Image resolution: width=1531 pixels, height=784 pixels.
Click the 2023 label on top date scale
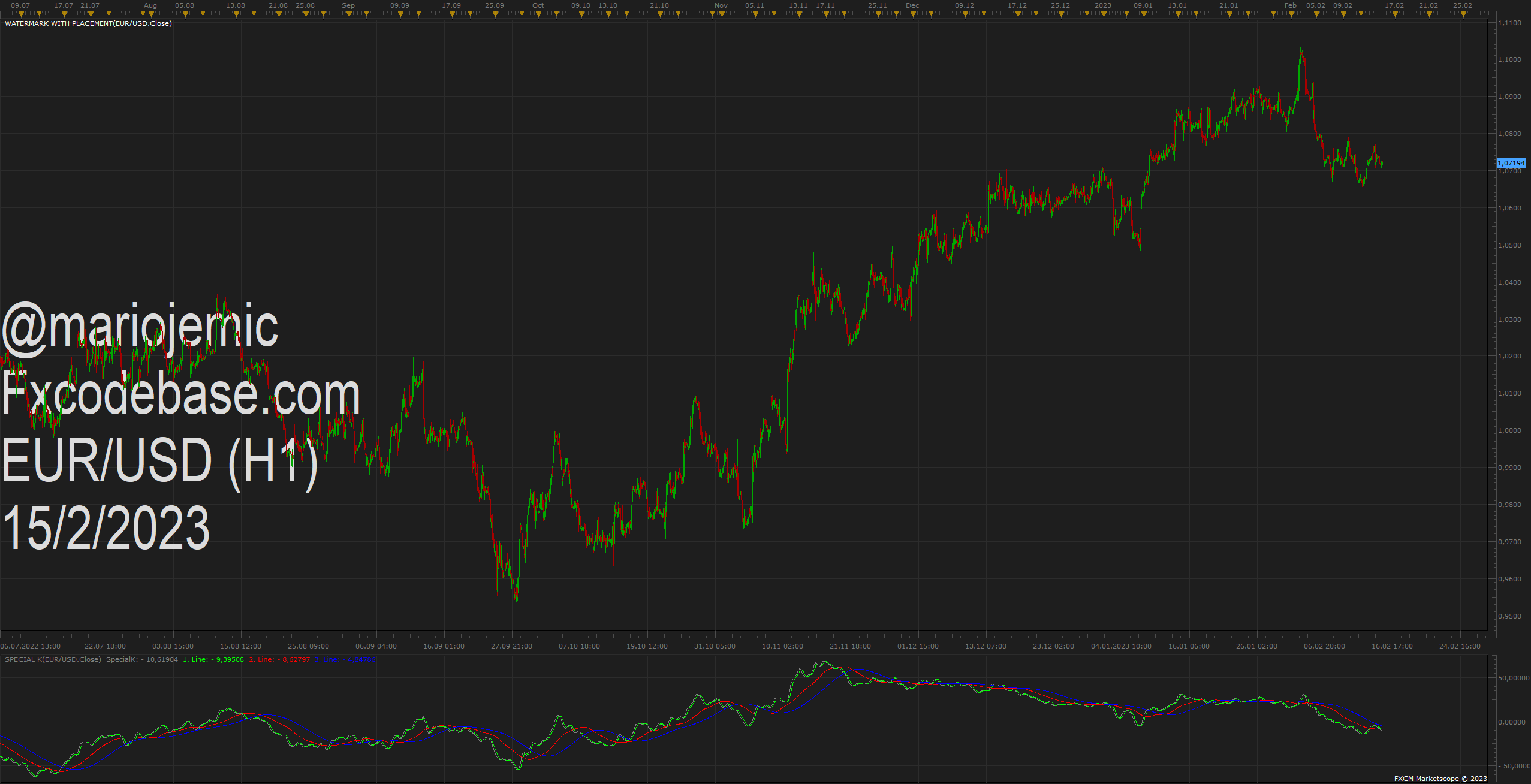1103,5
